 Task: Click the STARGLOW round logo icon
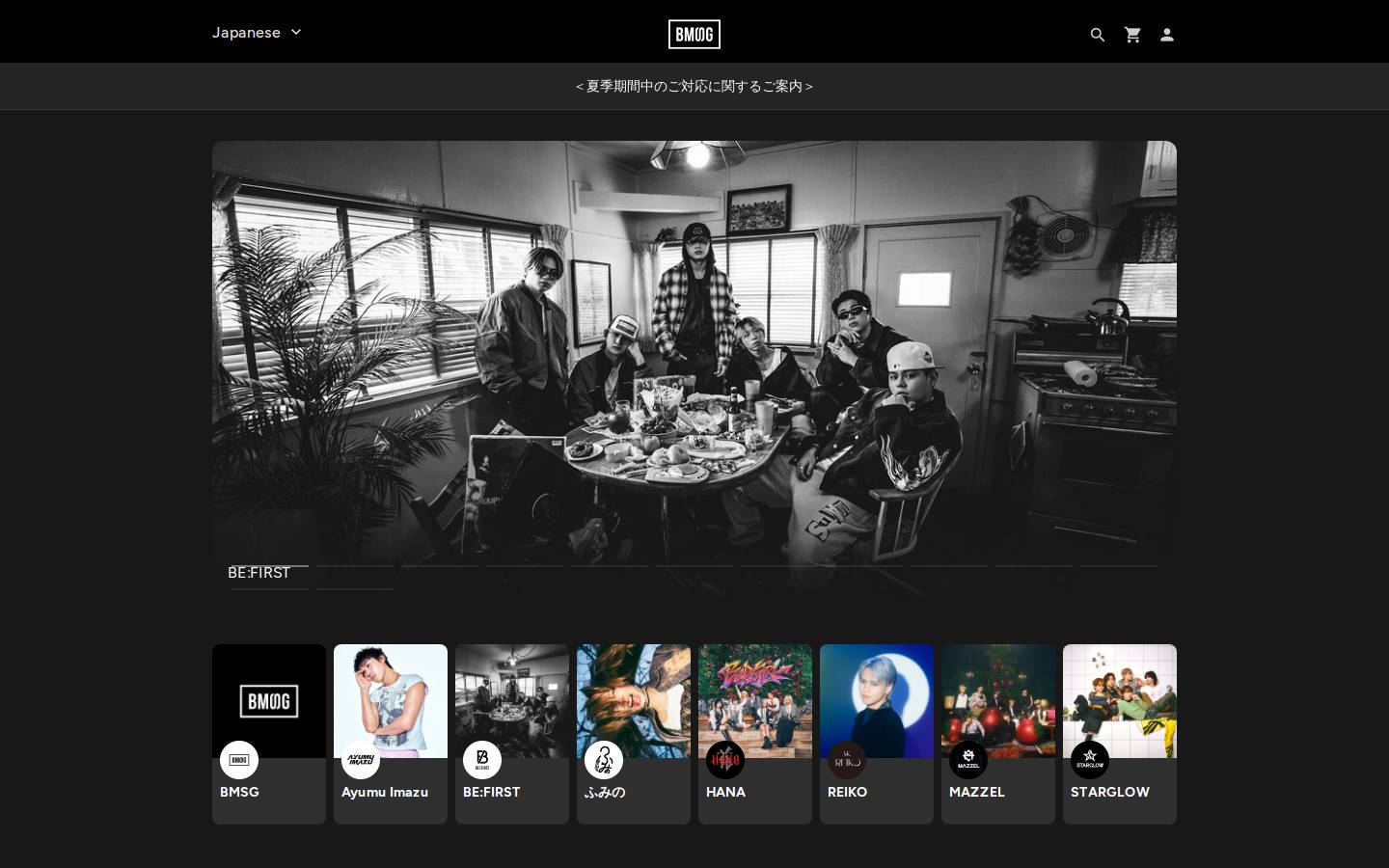click(1090, 760)
